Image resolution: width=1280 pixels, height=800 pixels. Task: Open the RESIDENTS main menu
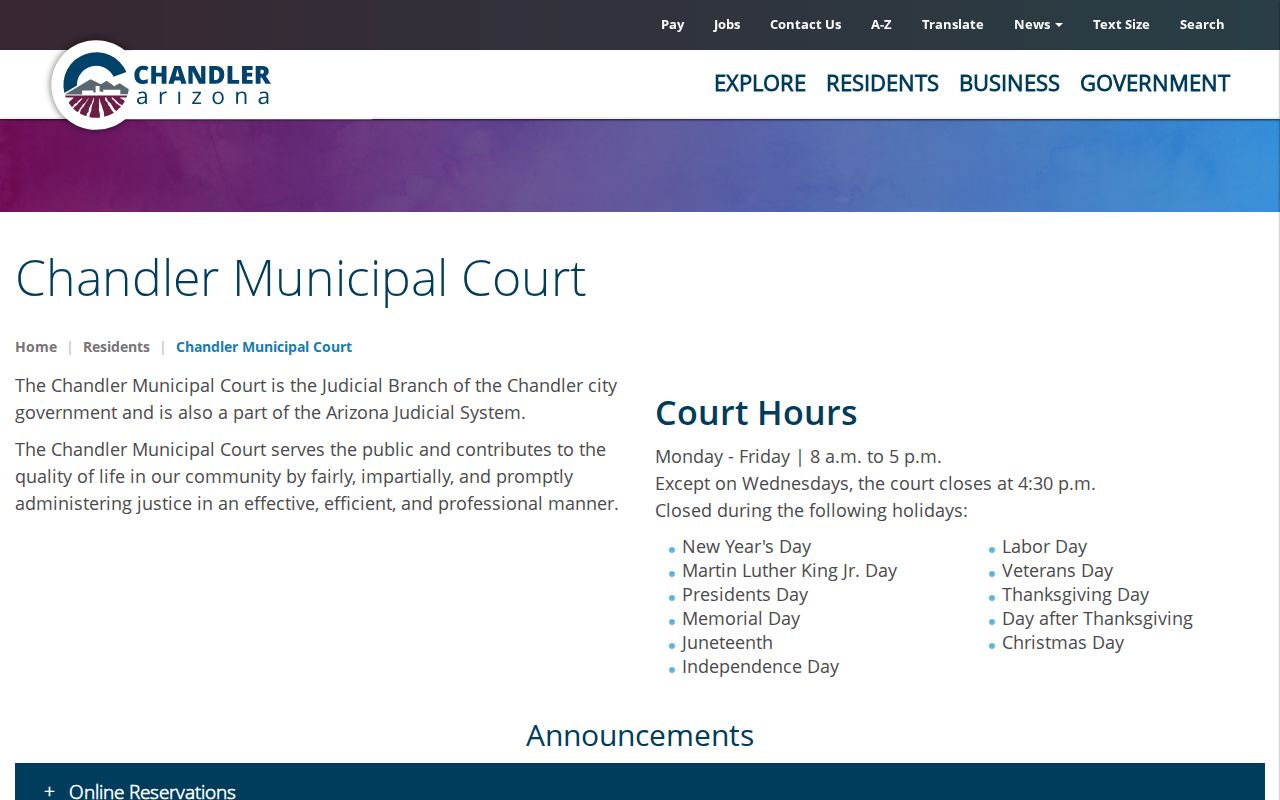882,83
